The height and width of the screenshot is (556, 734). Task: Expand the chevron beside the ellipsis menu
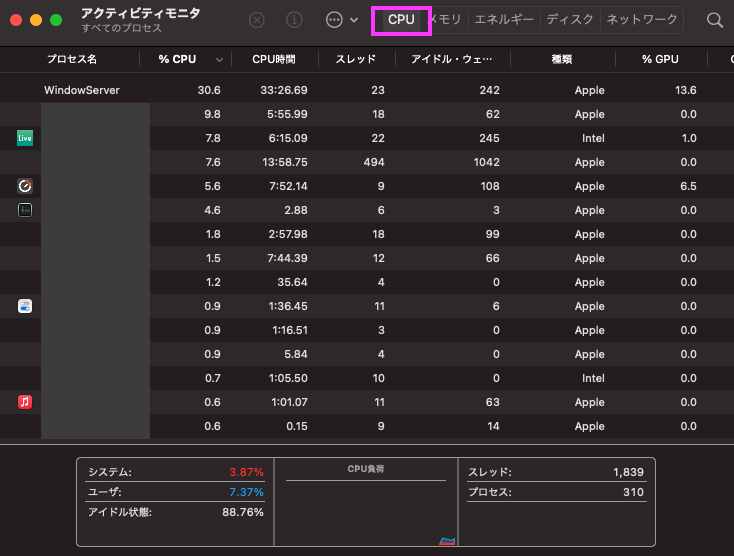[x=354, y=20]
